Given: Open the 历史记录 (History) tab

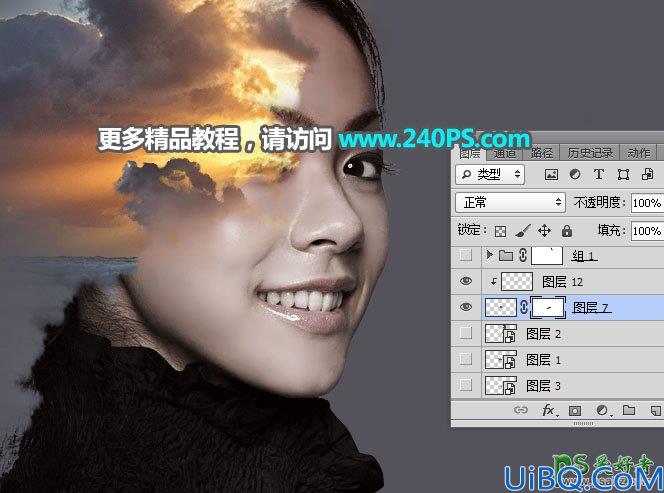Looking at the screenshot, I should 590,153.
